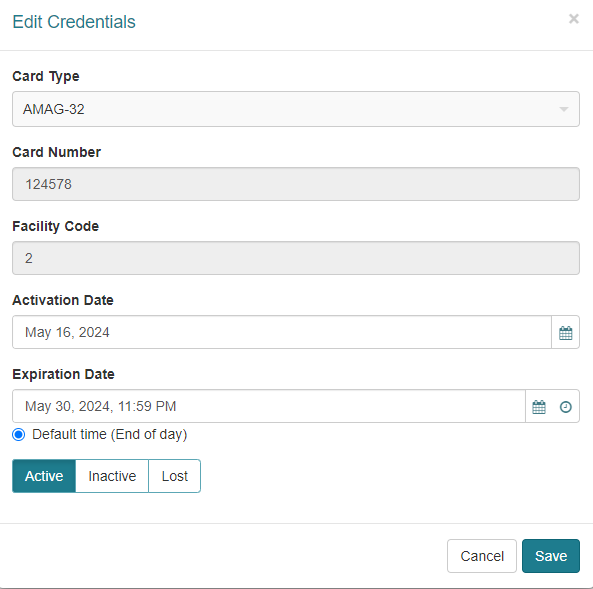Screen dimensions: 593x589
Task: Click the Activation Date label
Action: pos(63,300)
